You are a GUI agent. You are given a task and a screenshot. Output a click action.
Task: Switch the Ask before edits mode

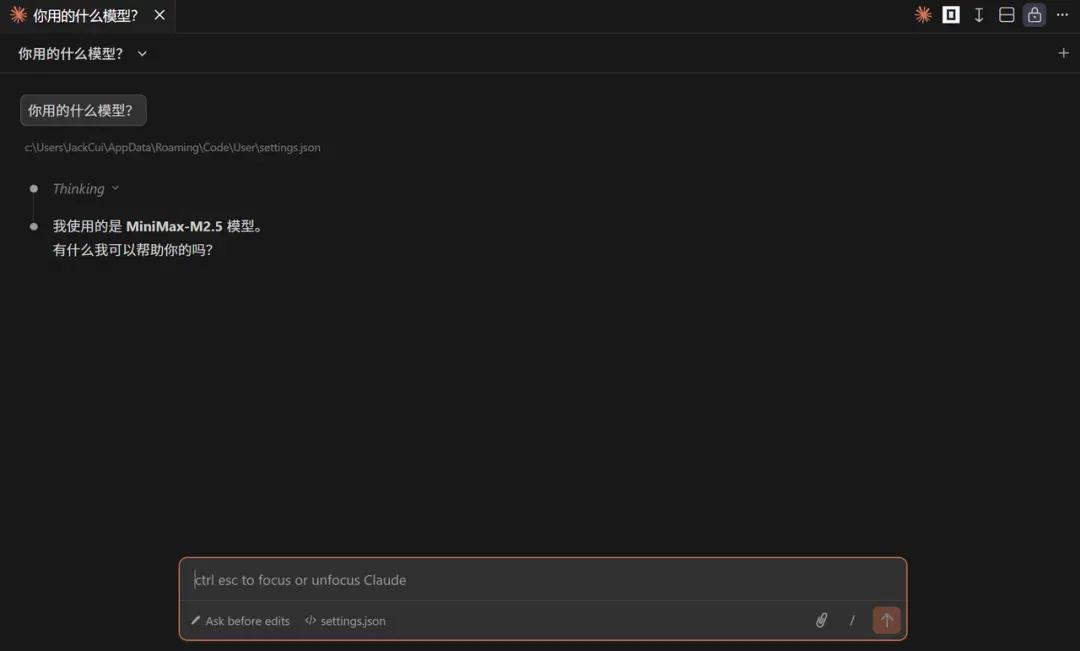pyautogui.click(x=240, y=621)
